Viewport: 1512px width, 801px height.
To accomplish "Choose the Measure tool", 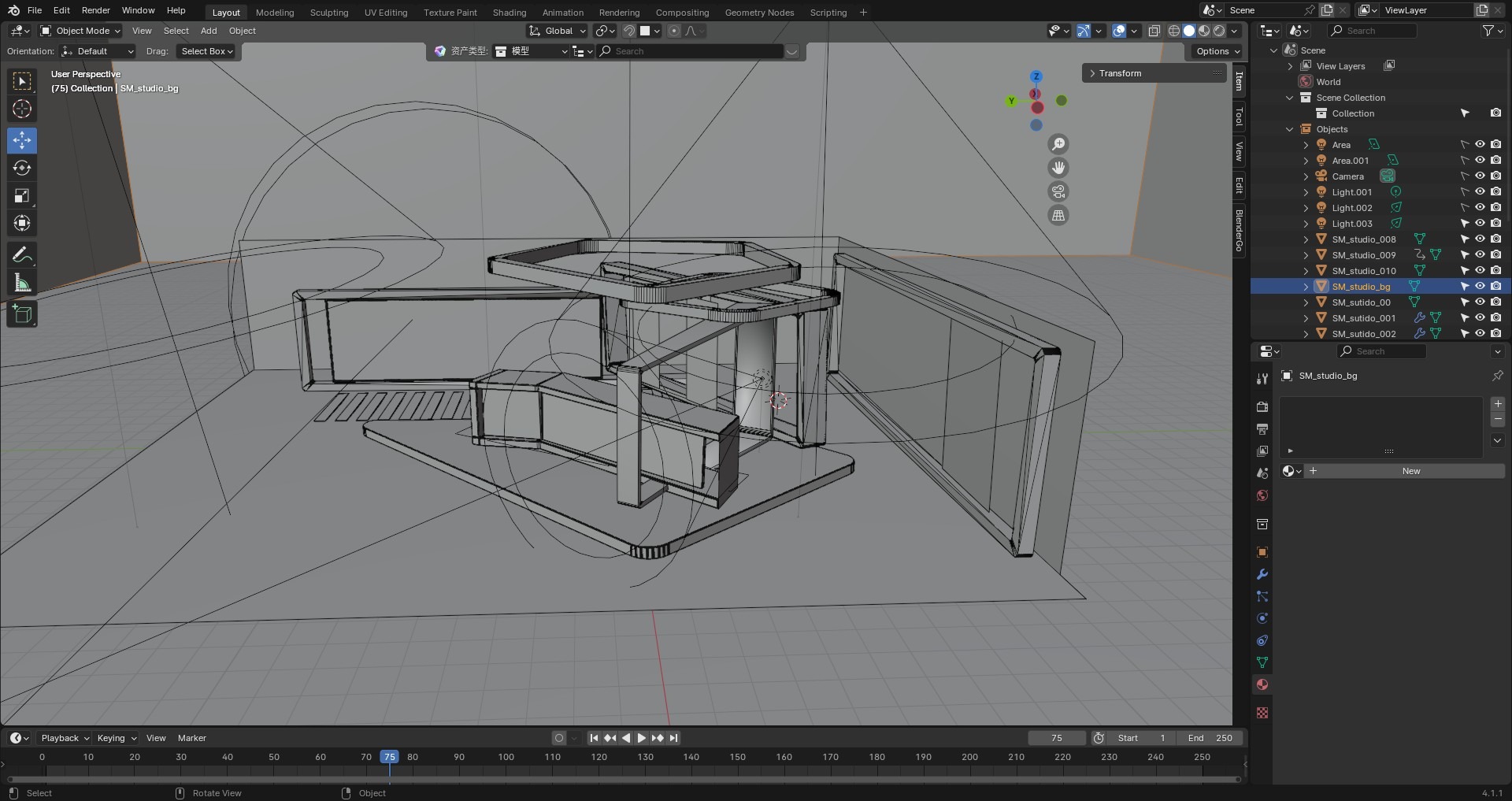I will [x=22, y=283].
